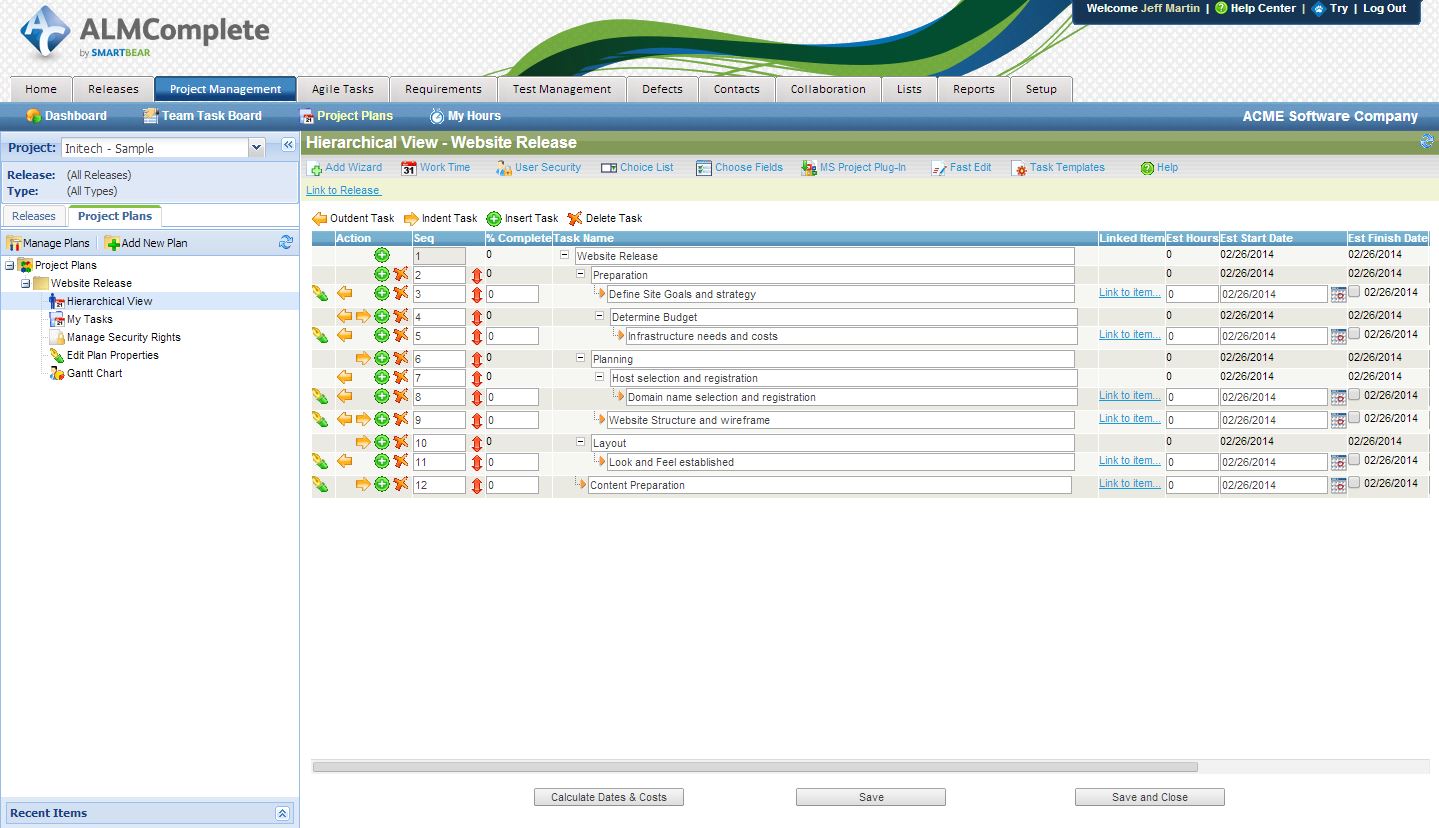1439x828 pixels.
Task: Refresh the project plans tree
Action: (x=286, y=242)
